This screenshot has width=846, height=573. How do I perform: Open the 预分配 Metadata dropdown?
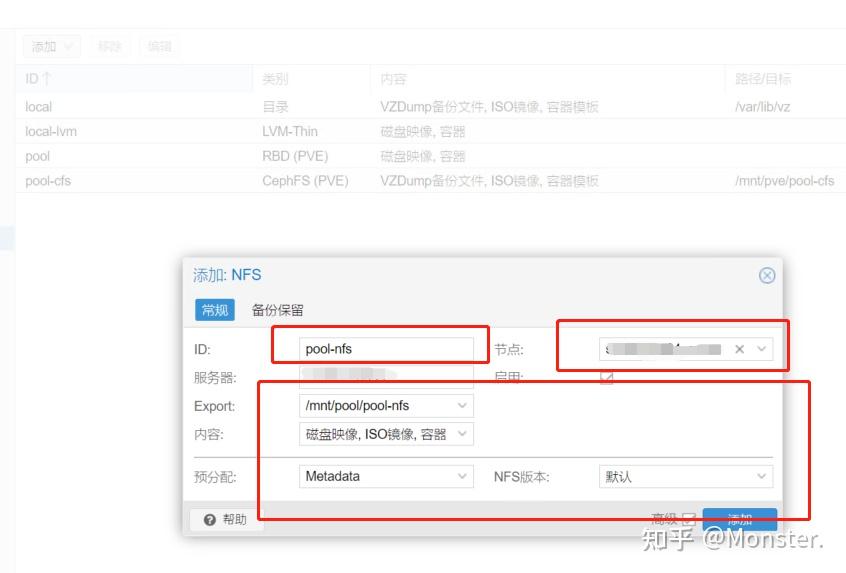pos(462,476)
